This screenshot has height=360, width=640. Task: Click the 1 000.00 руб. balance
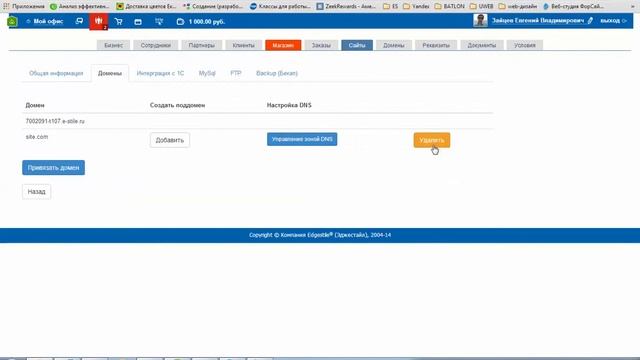point(207,22)
